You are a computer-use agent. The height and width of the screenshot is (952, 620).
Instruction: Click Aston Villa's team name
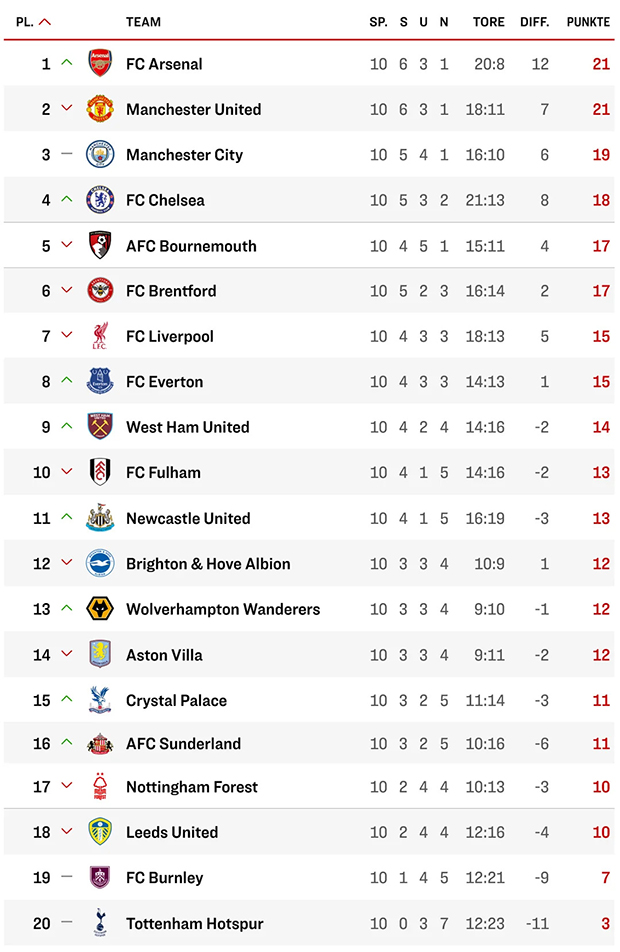(x=164, y=655)
